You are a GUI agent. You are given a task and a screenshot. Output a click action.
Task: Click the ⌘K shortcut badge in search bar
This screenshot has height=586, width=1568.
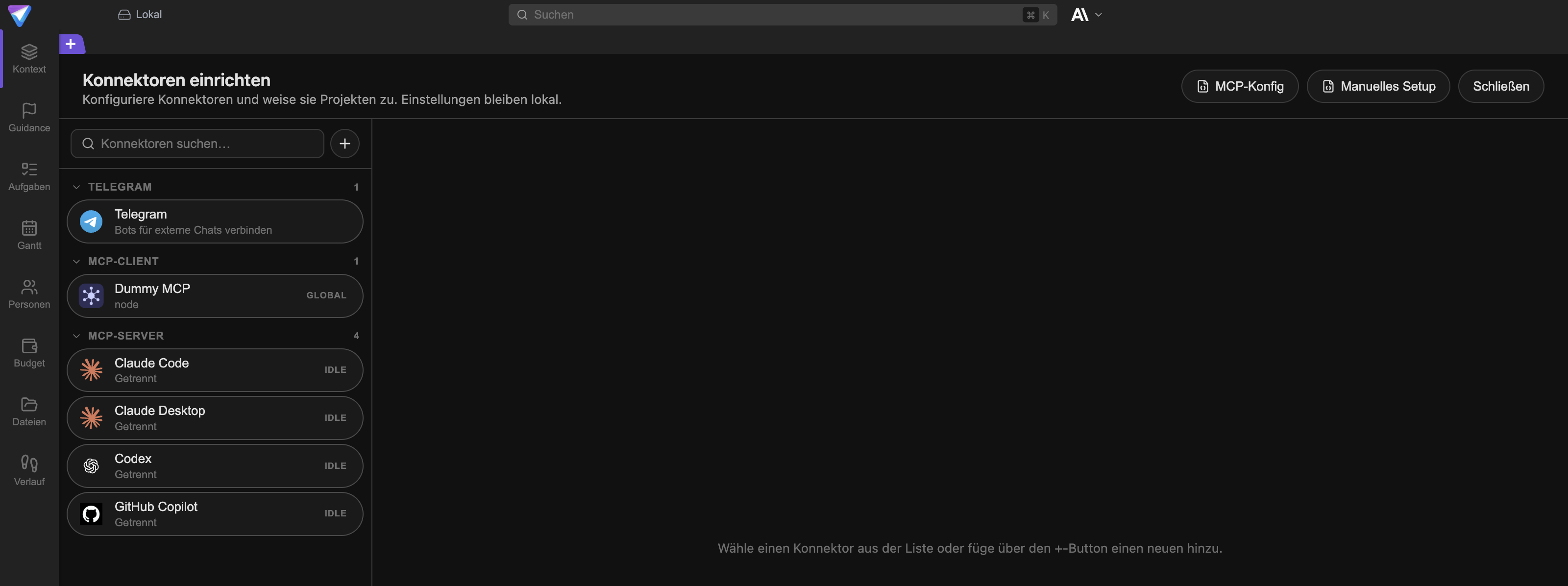point(1038,15)
